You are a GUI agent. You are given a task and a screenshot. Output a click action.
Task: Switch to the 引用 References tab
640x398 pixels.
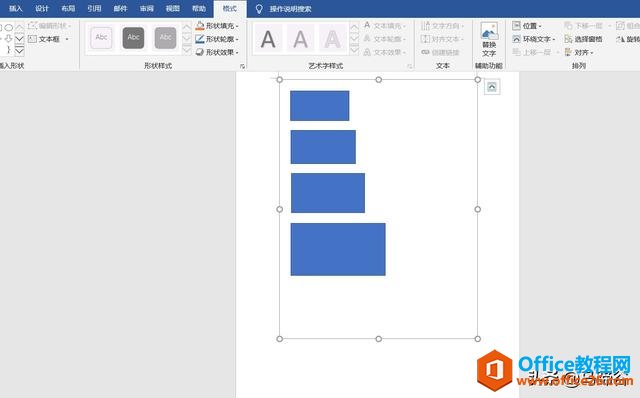pos(94,9)
